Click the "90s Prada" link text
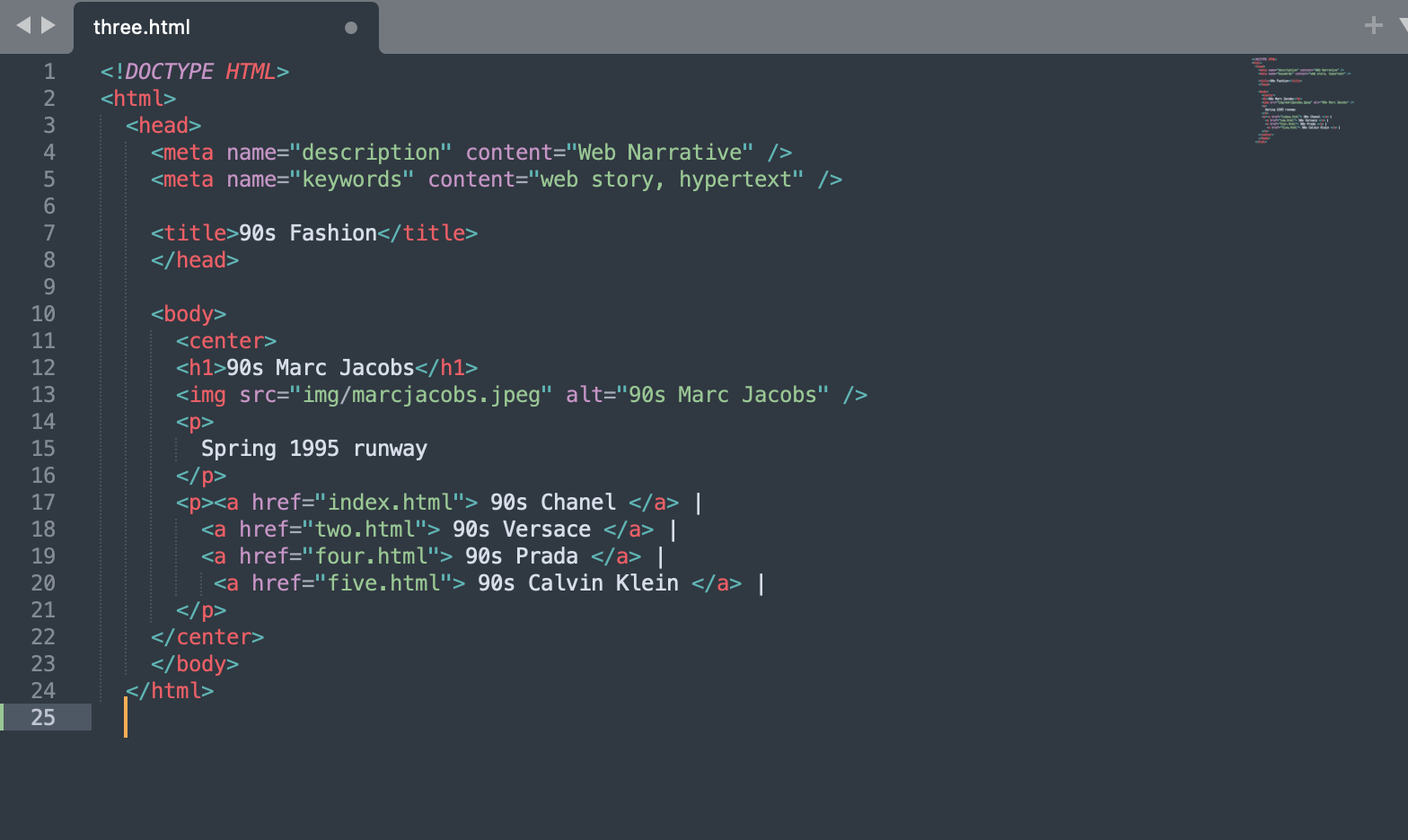 522,556
